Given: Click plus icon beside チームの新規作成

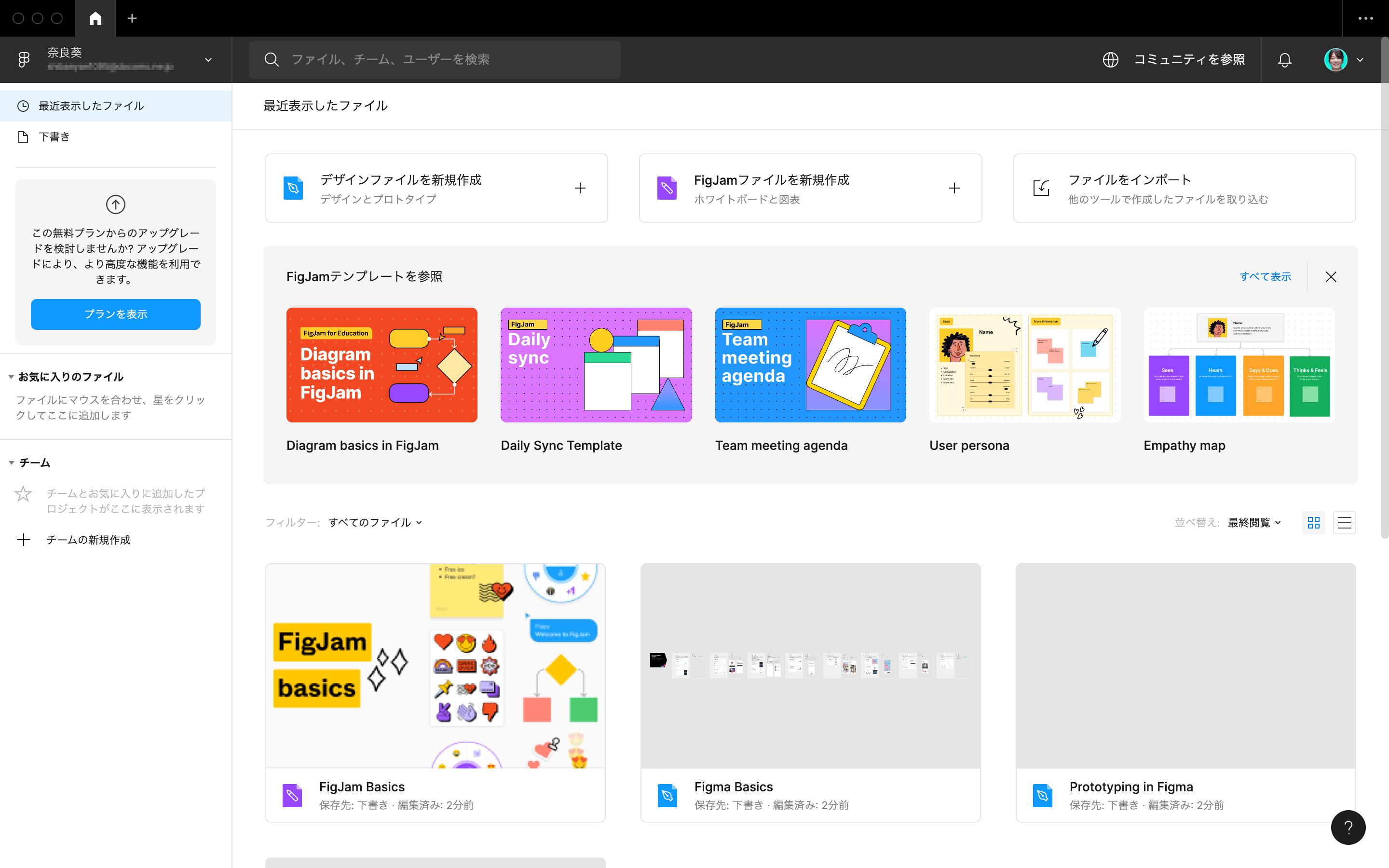Looking at the screenshot, I should (24, 540).
